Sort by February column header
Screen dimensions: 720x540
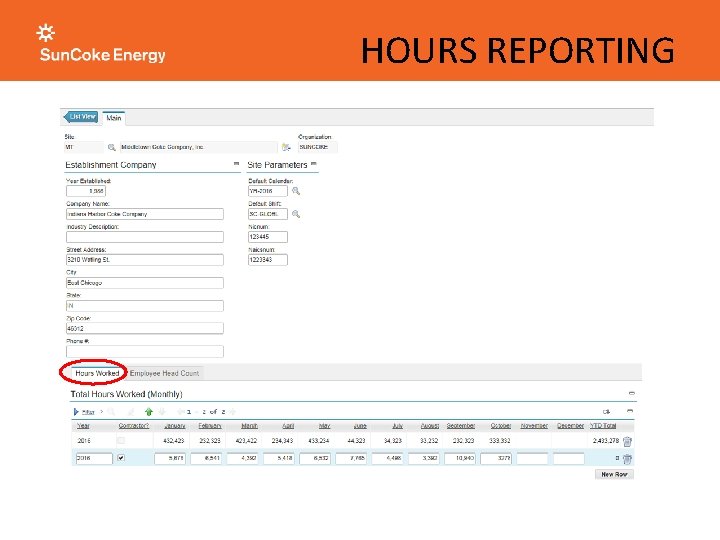(x=210, y=426)
